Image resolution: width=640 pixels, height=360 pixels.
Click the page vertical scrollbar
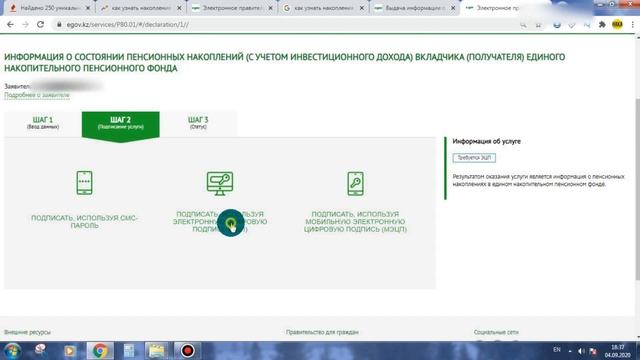click(637, 189)
